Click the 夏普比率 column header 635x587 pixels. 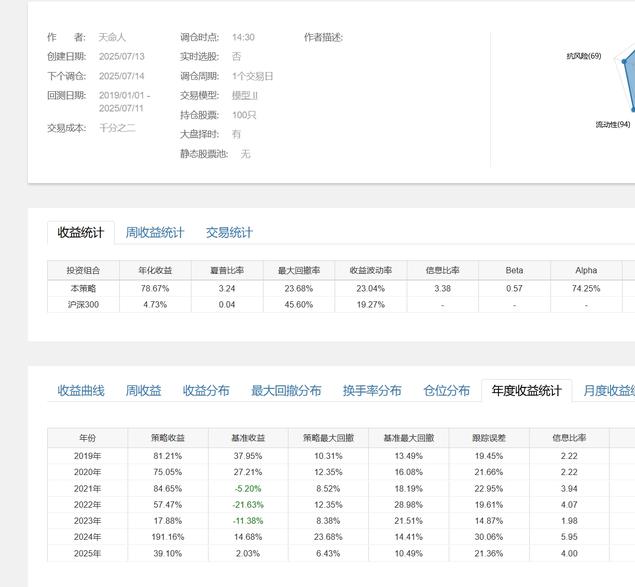[x=227, y=270]
